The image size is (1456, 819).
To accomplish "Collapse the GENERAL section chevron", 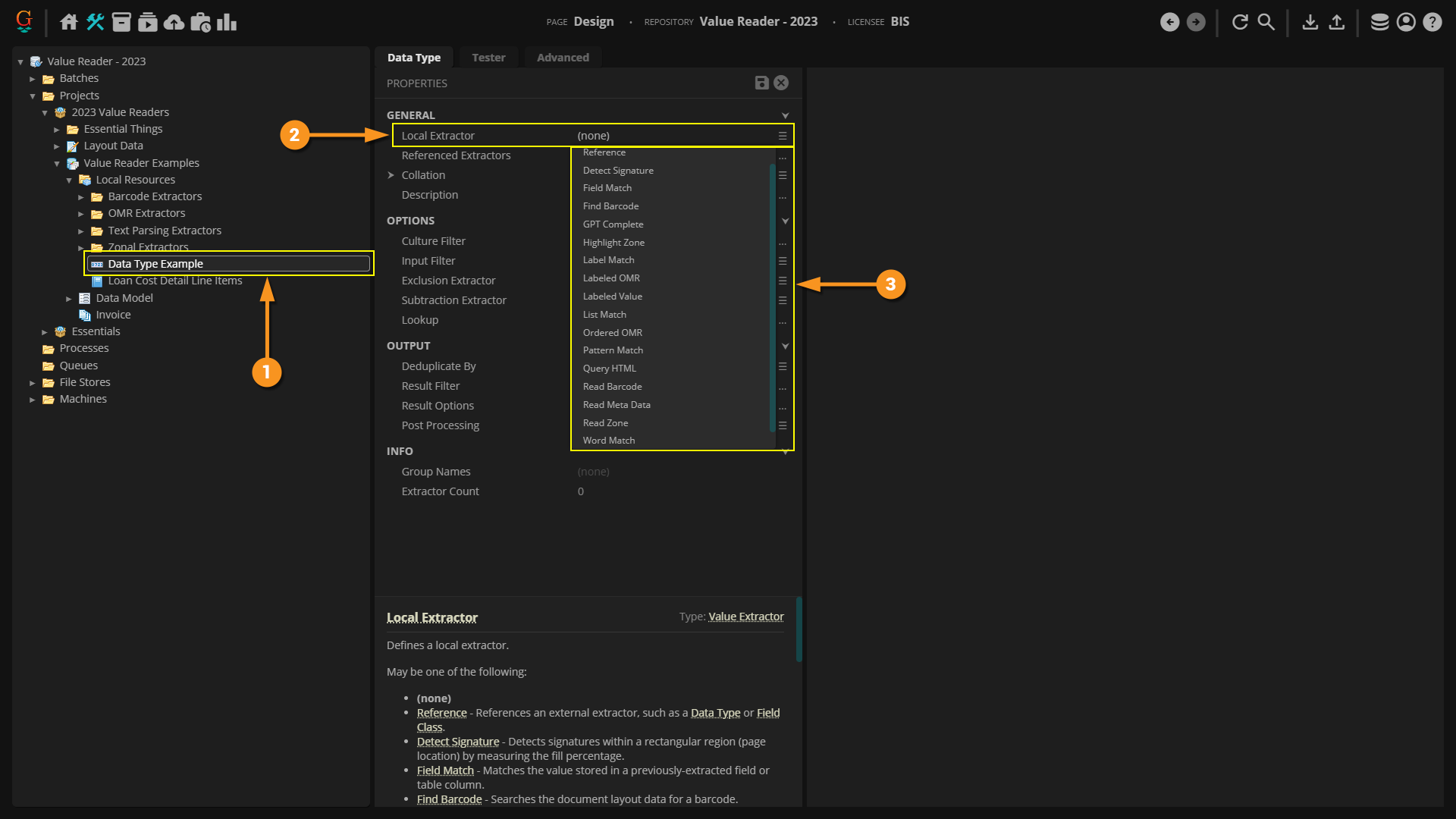I will coord(785,115).
